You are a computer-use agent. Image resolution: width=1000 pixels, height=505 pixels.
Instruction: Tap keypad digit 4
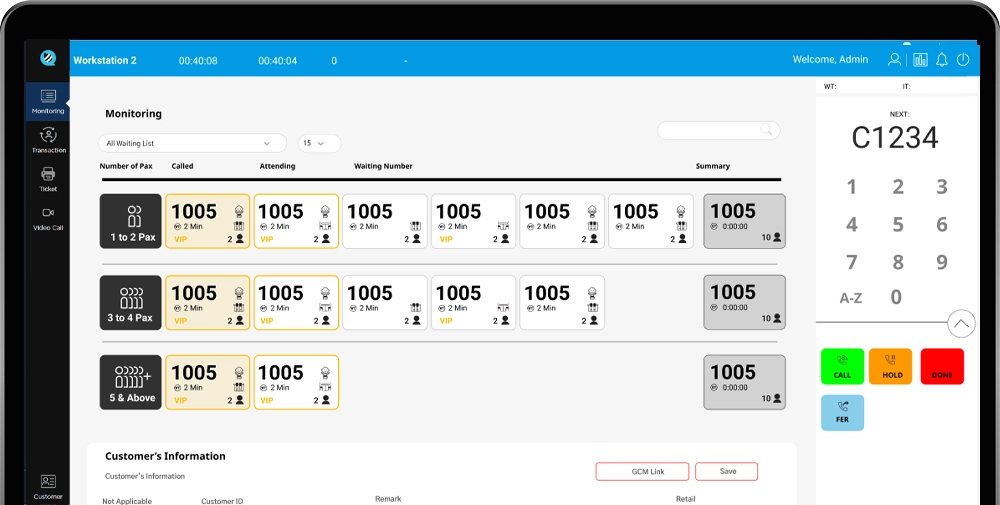(851, 224)
